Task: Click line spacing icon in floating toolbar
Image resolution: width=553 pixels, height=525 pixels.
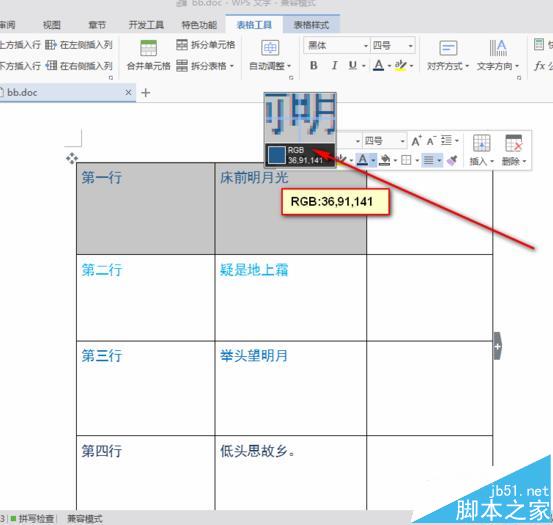Action: point(447,140)
